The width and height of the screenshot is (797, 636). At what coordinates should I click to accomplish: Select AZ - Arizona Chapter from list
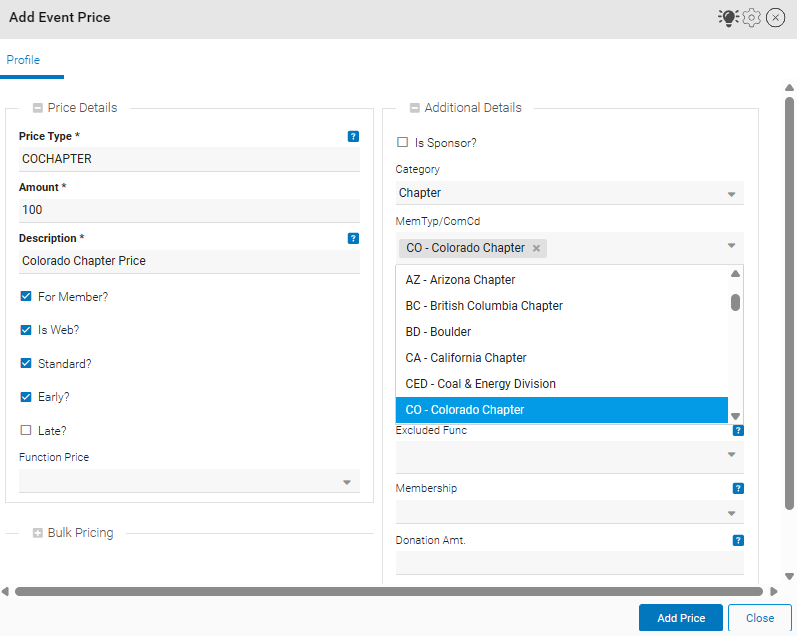[460, 280]
